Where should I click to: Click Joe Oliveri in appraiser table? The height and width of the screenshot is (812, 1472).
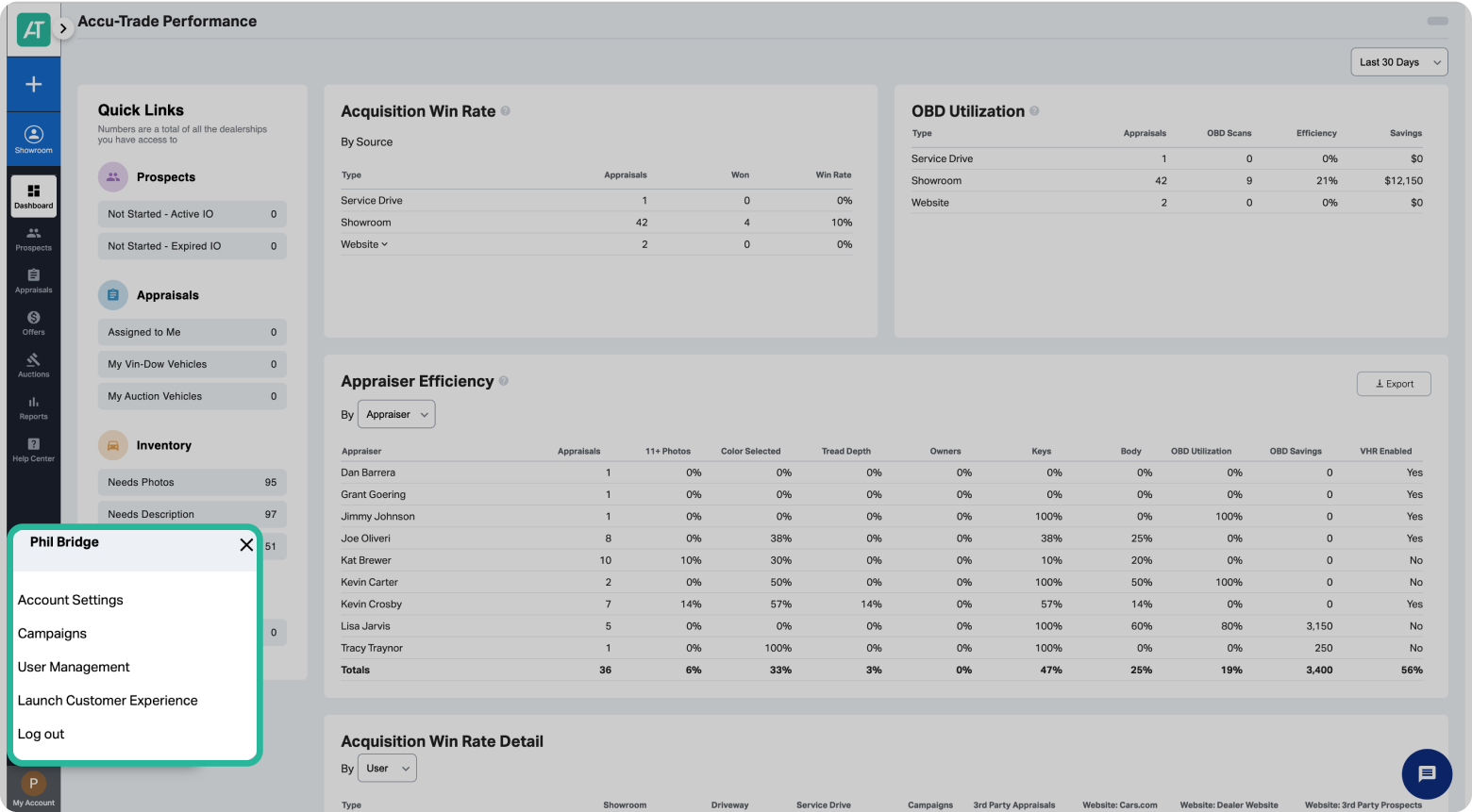click(365, 539)
